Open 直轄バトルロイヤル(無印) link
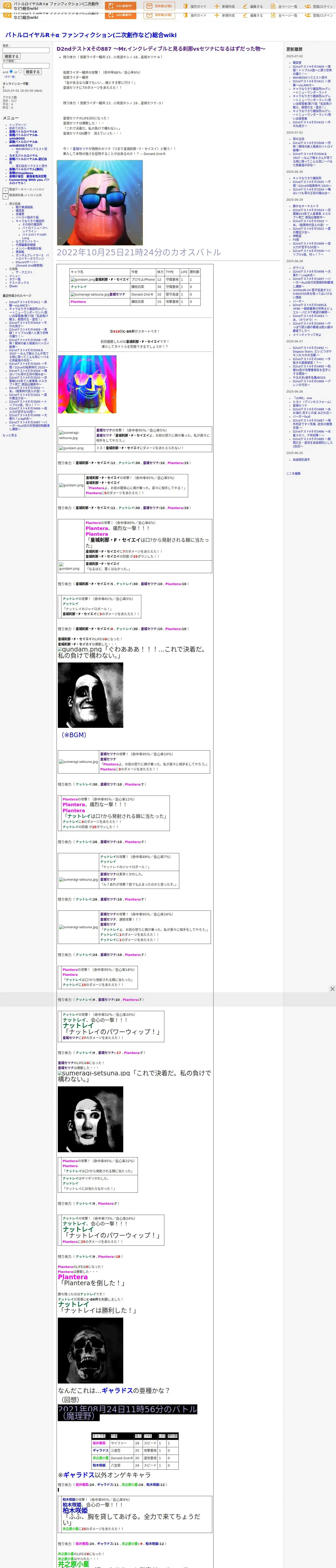 26,169
